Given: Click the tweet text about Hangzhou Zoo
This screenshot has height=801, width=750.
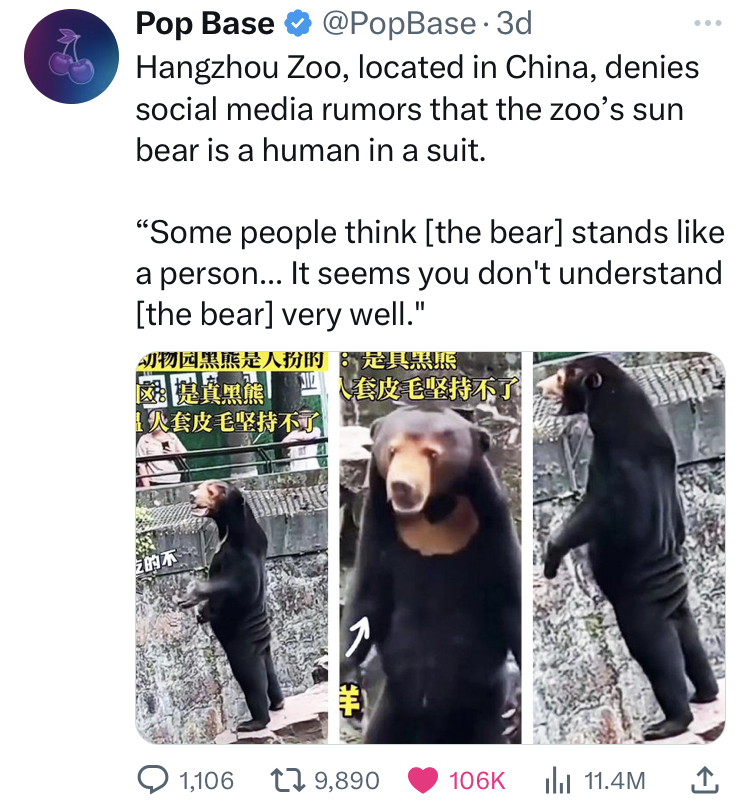Looking at the screenshot, I should click(417, 109).
